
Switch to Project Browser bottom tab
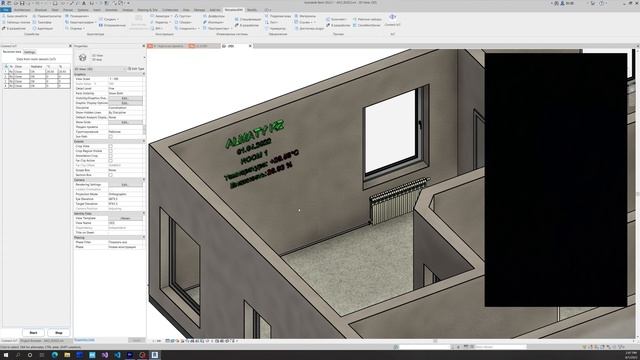point(42,340)
